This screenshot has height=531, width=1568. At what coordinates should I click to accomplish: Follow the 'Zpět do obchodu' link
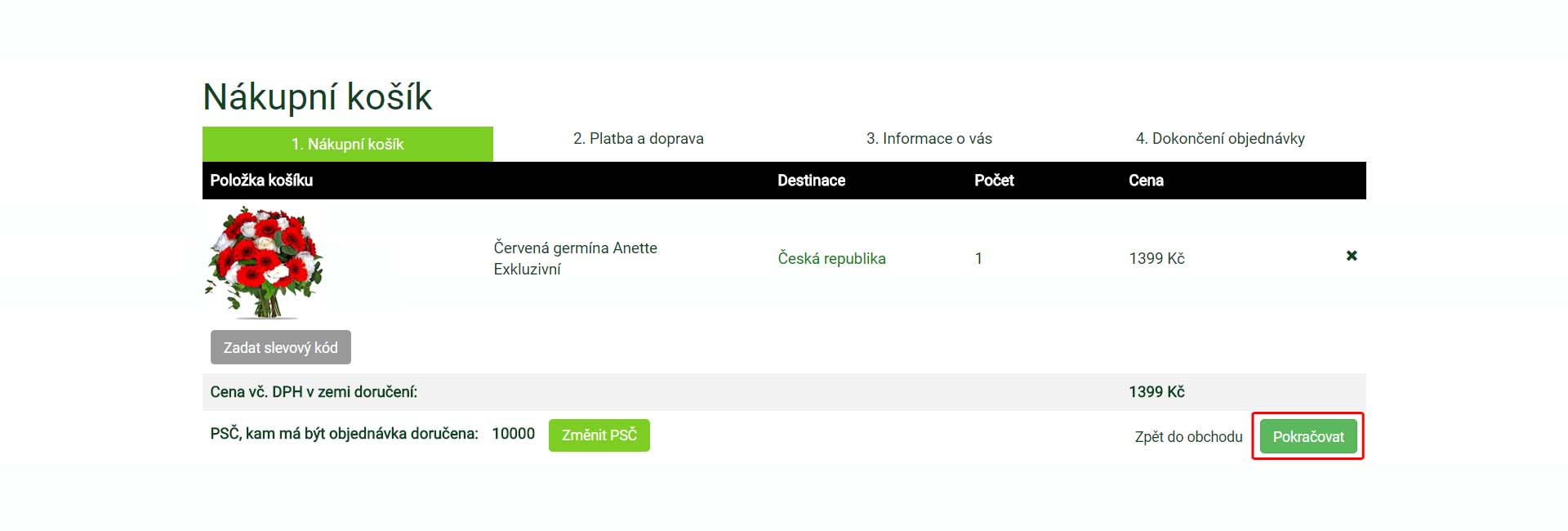pos(1188,437)
